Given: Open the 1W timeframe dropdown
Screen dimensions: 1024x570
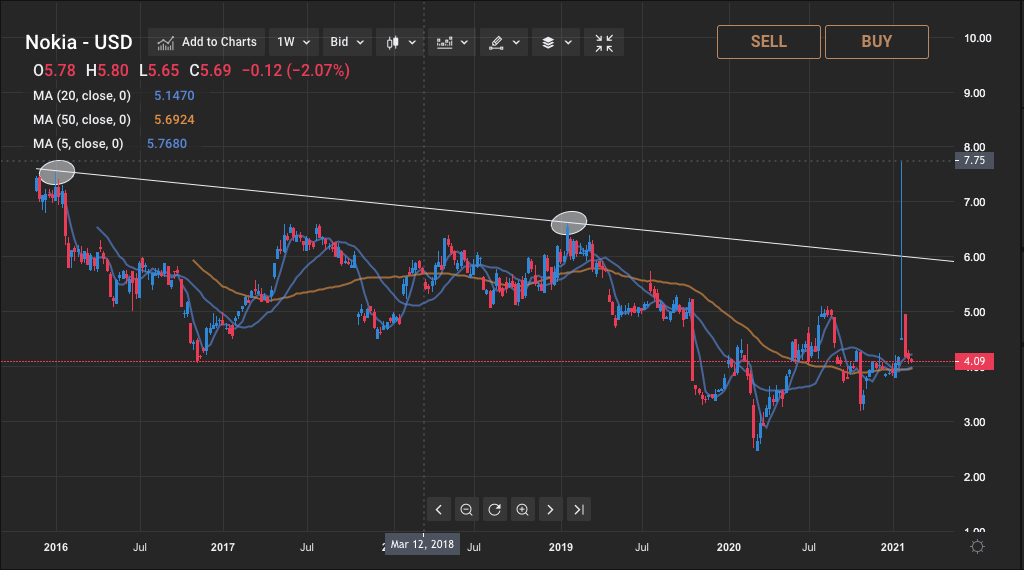Looking at the screenshot, I should click(293, 42).
